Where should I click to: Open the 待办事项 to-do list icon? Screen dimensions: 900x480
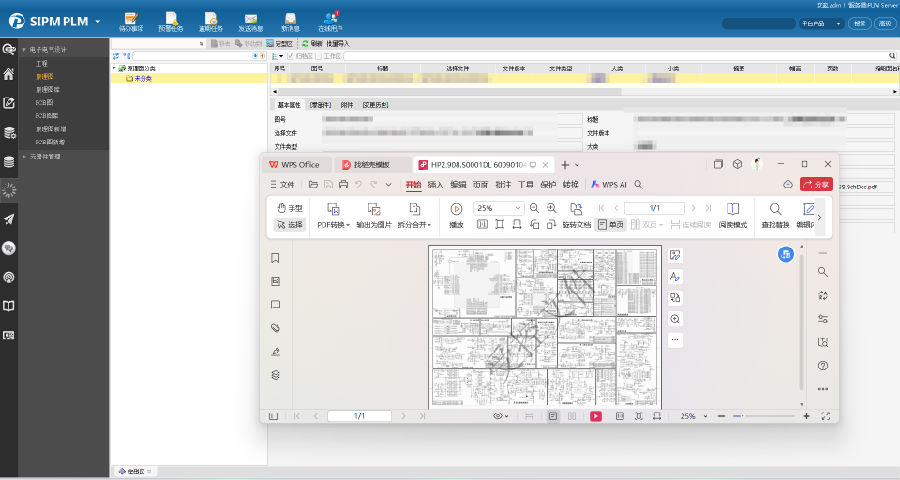click(130, 21)
